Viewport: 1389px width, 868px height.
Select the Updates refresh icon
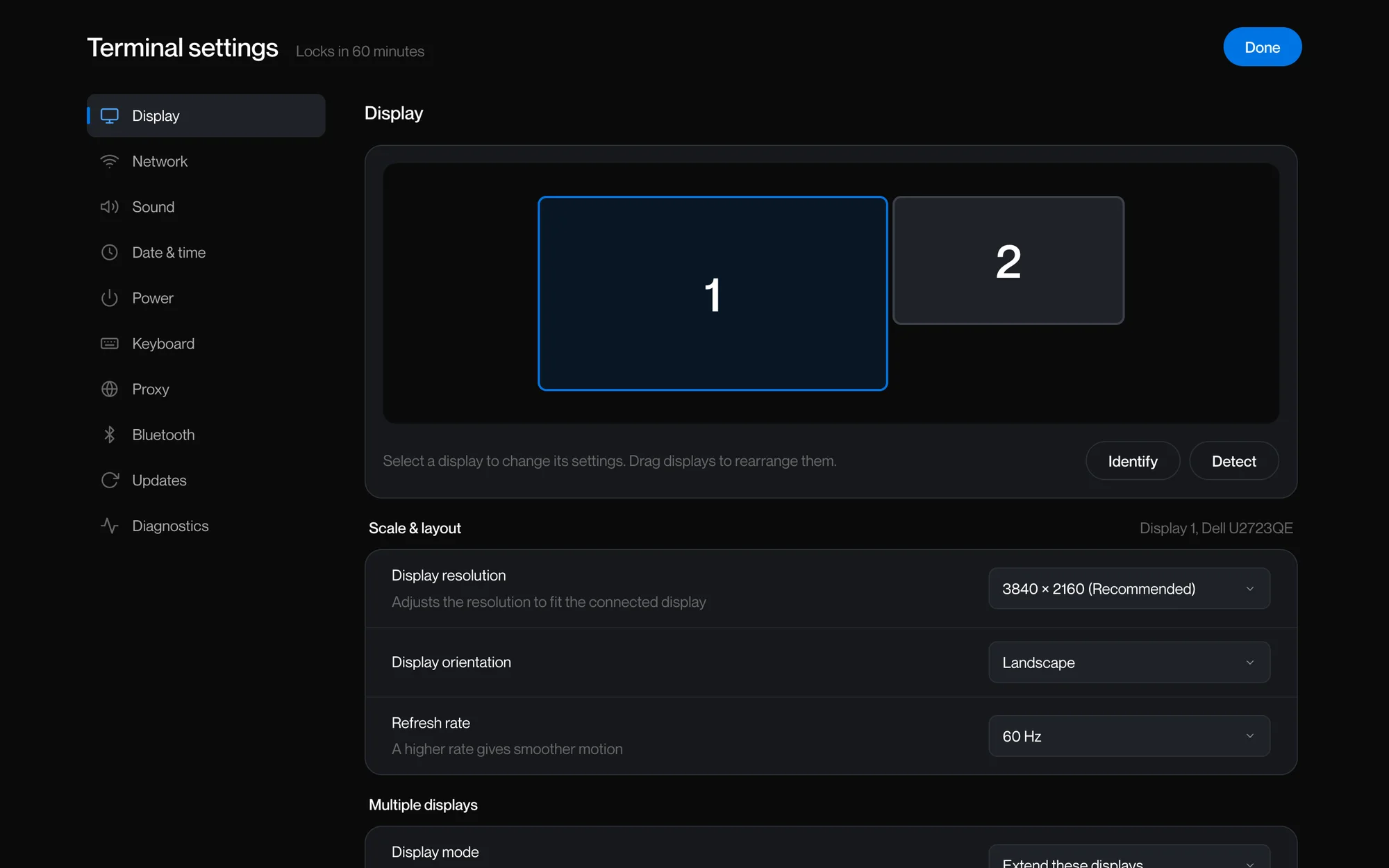(109, 481)
